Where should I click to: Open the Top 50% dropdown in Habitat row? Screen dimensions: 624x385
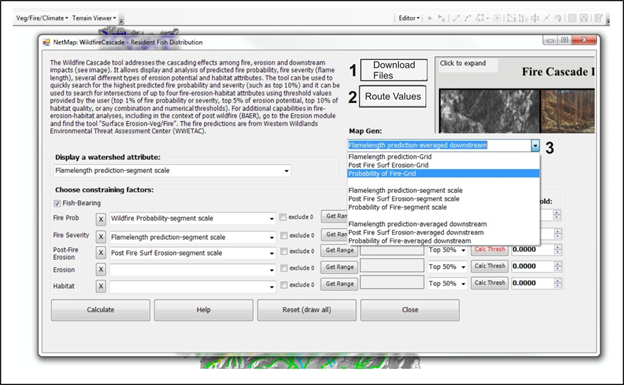pyautogui.click(x=463, y=284)
